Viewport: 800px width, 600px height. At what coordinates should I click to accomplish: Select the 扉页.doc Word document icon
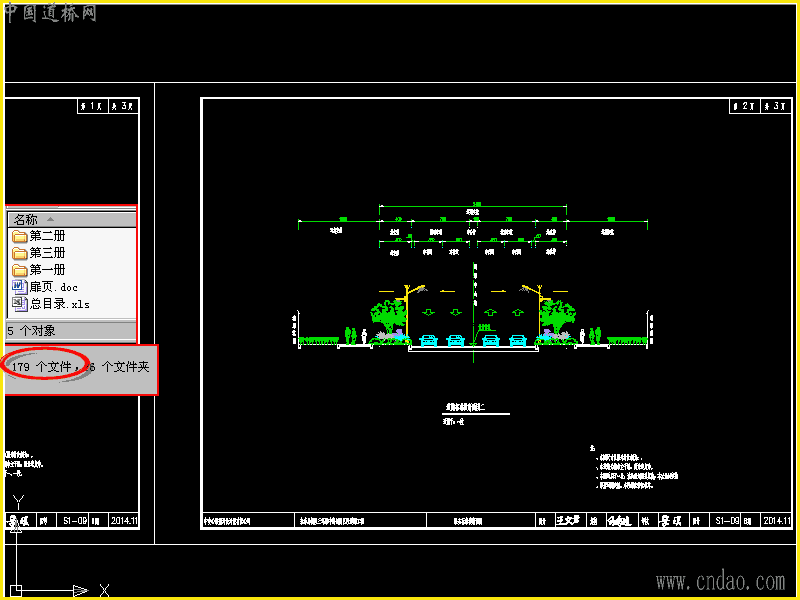tap(19, 287)
